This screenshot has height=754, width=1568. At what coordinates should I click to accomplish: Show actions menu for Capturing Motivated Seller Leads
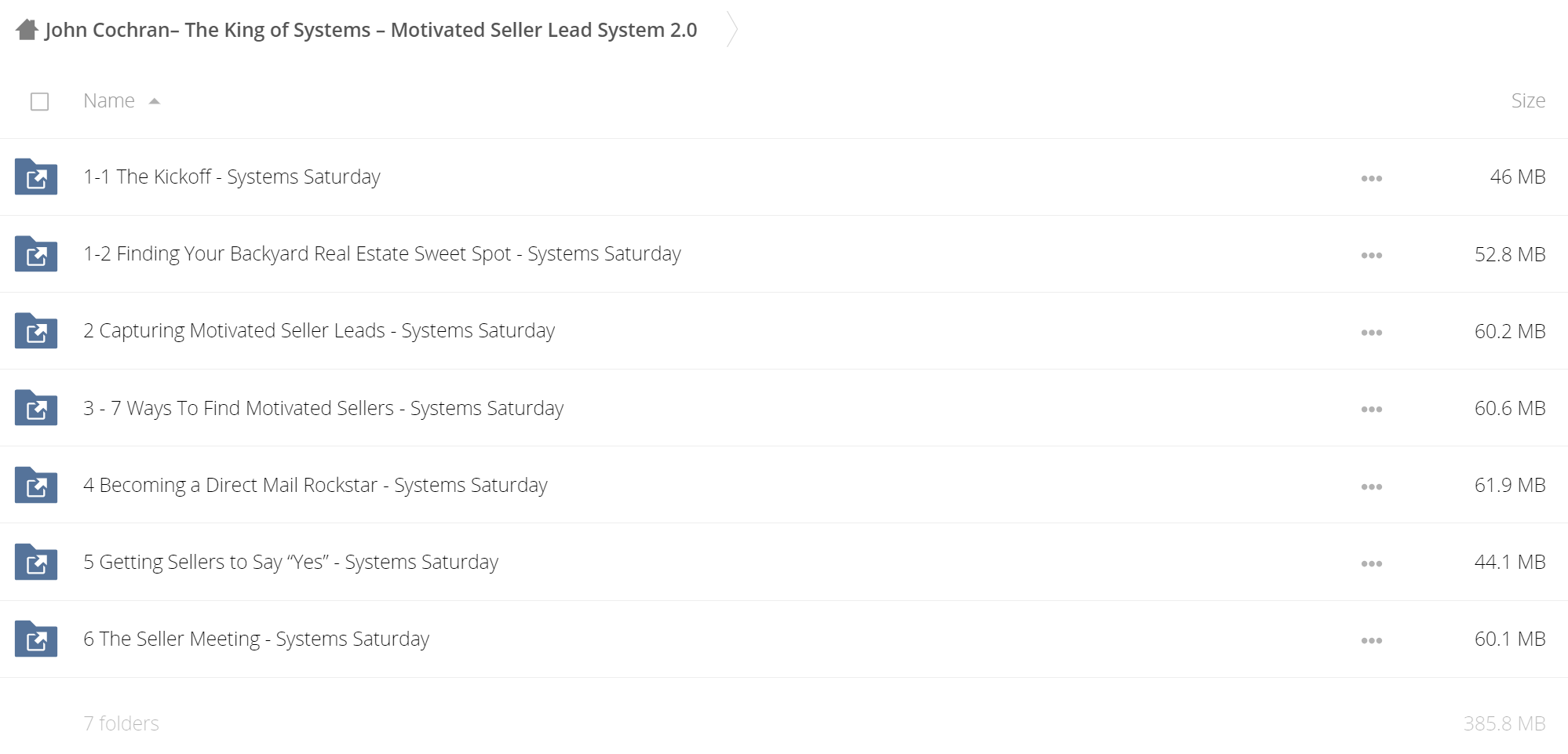pyautogui.click(x=1371, y=332)
